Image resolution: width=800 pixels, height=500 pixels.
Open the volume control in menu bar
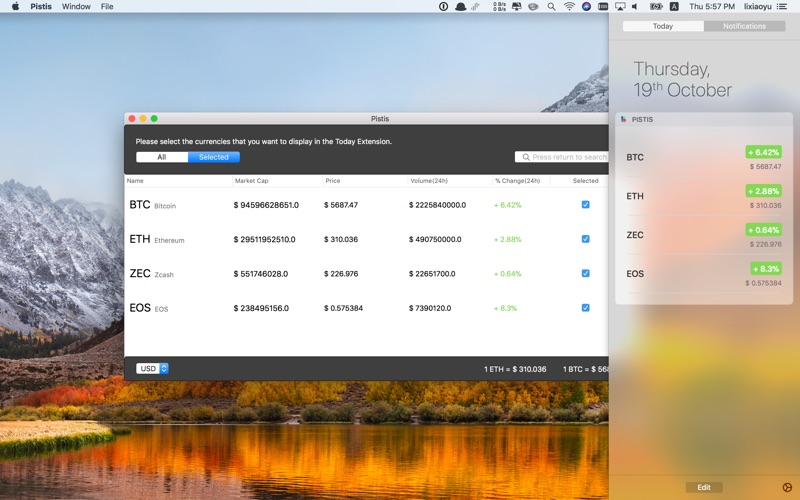pos(635,7)
